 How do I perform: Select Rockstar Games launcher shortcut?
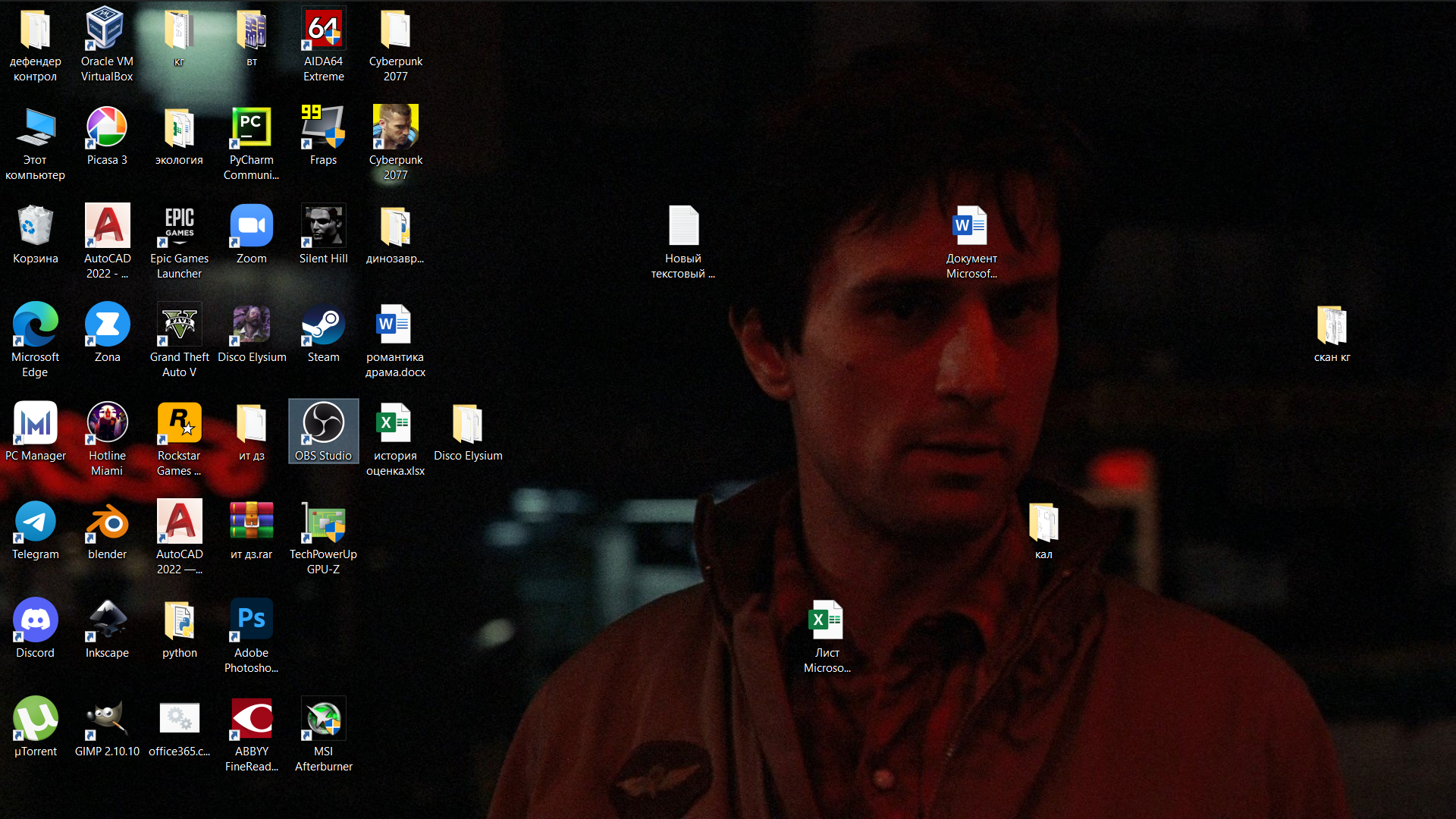[179, 438]
